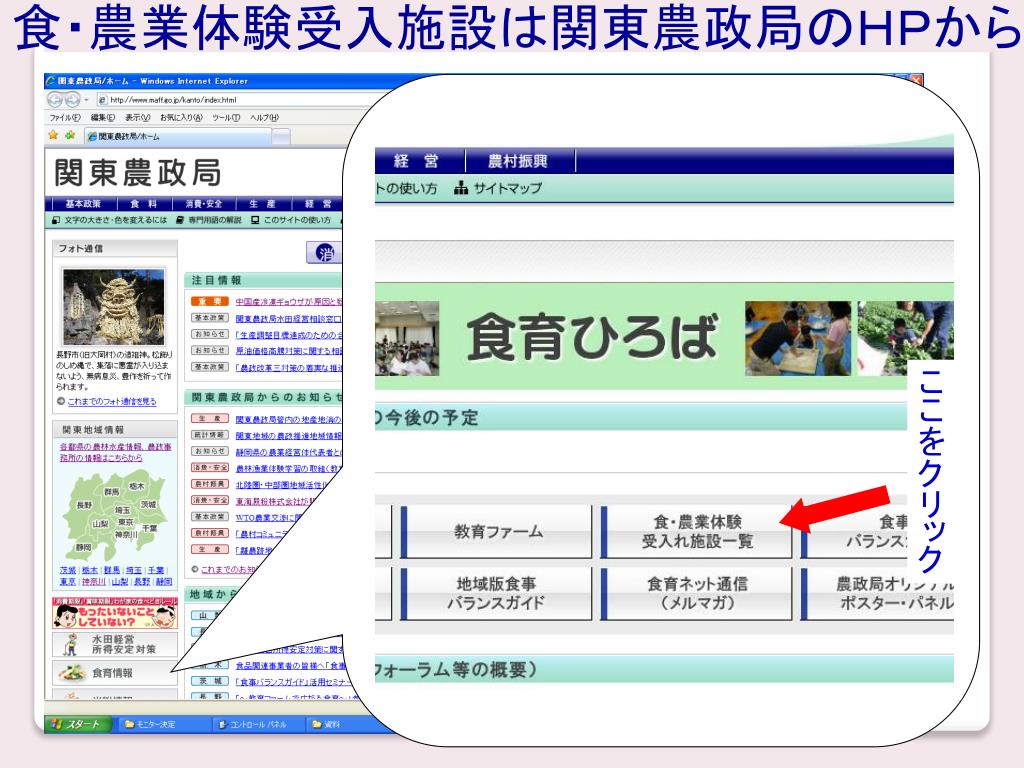
Task: Click 地域版食事 バランスガイド button
Action: (x=498, y=593)
